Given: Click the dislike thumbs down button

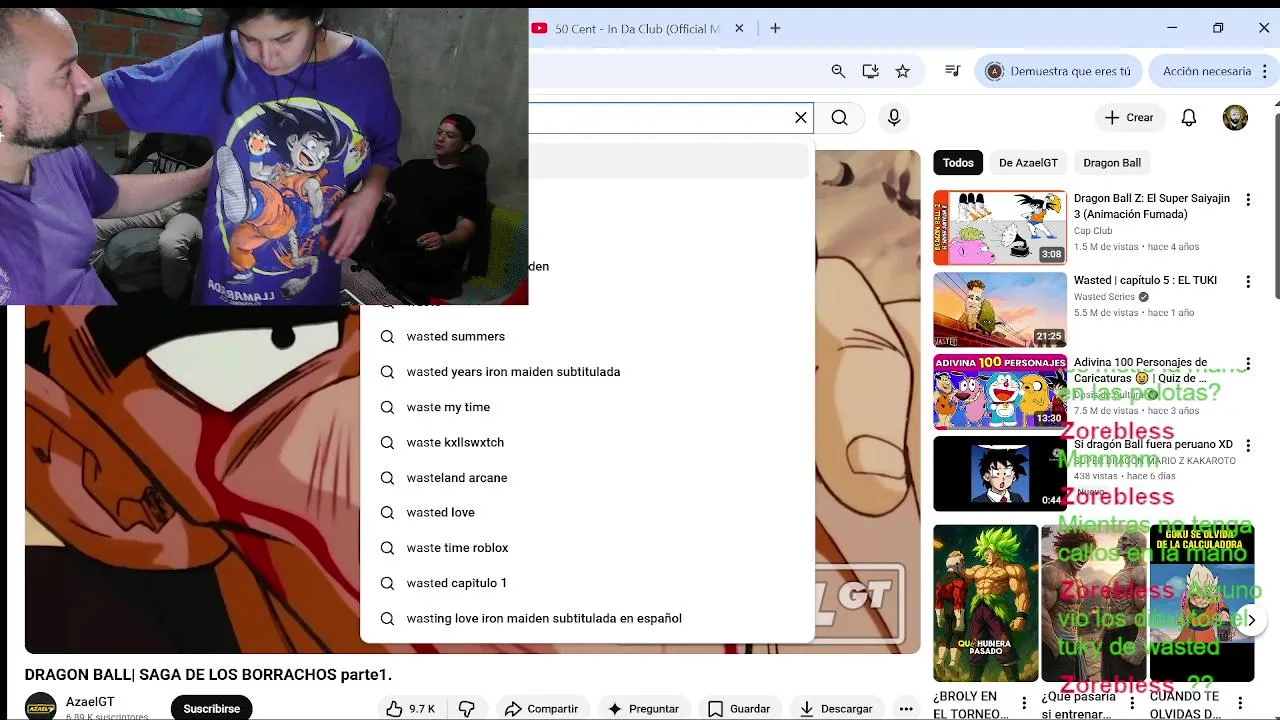Looking at the screenshot, I should click(467, 708).
